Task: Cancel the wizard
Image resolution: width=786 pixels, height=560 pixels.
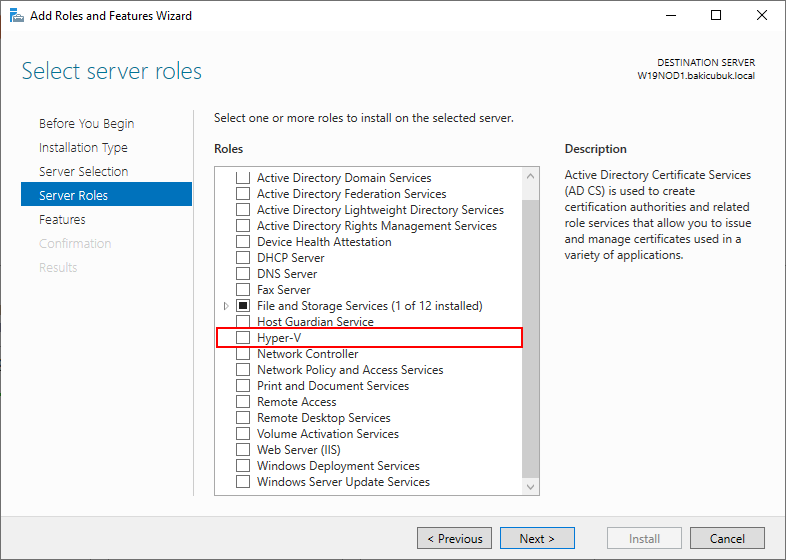Action: click(x=727, y=538)
